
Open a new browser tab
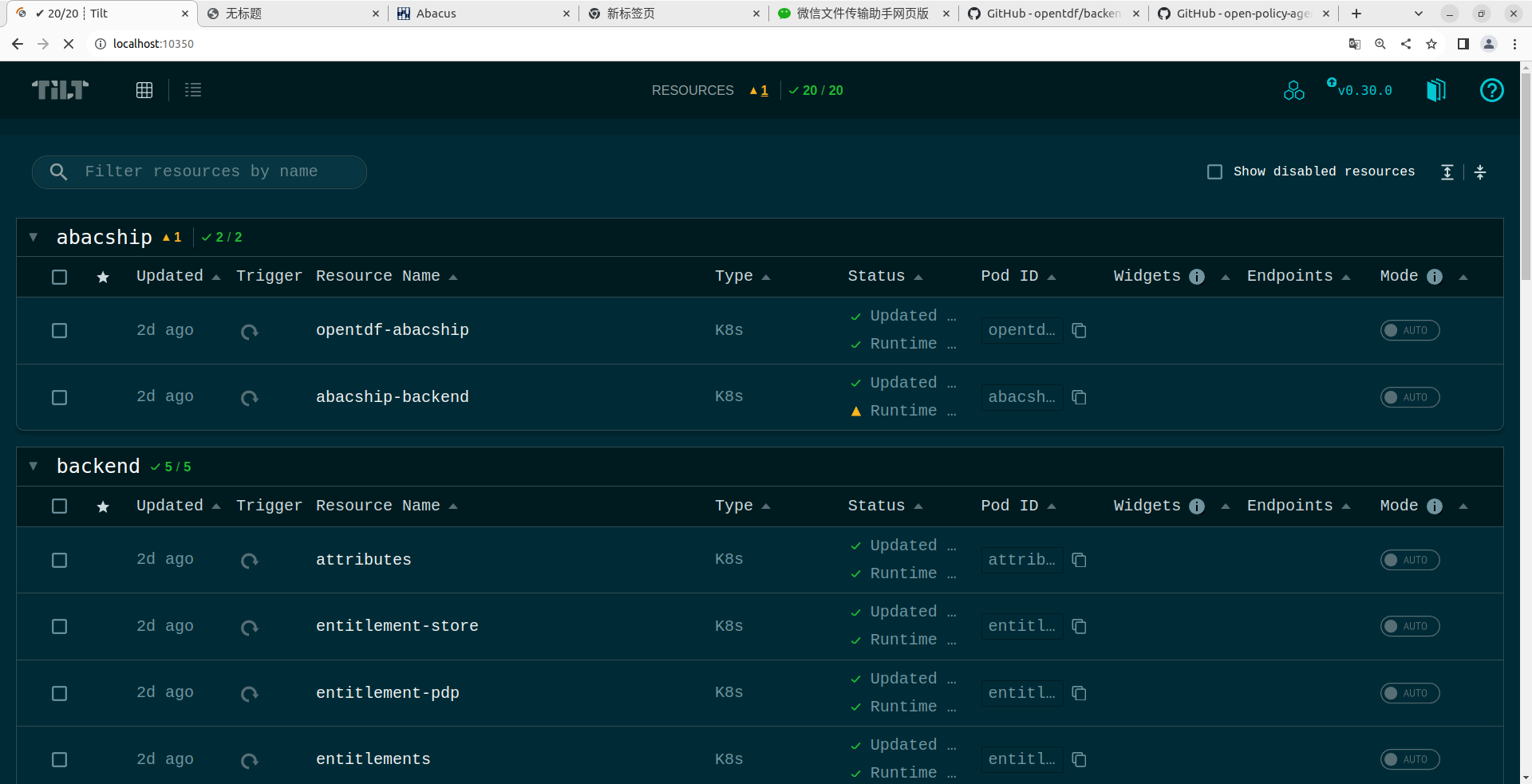coord(1356,14)
